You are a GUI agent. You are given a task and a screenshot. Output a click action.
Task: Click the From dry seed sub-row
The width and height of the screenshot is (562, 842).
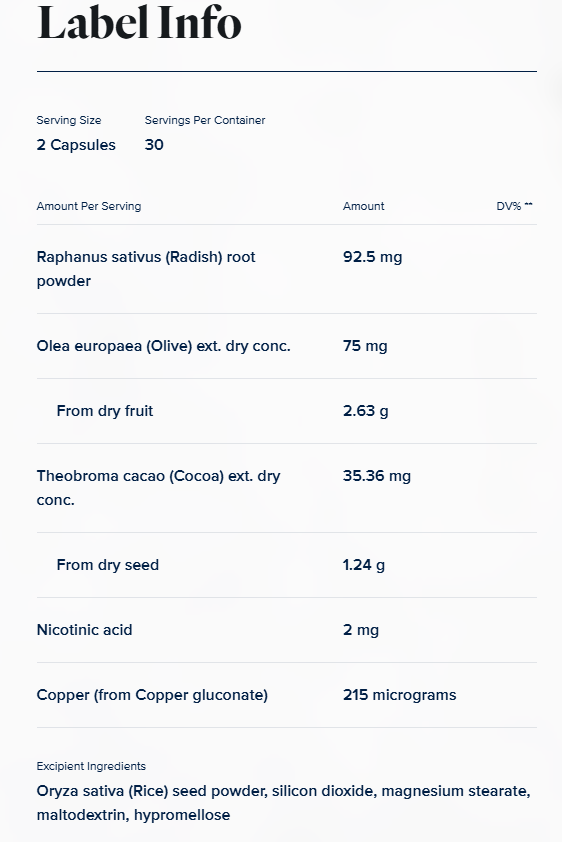click(x=287, y=565)
